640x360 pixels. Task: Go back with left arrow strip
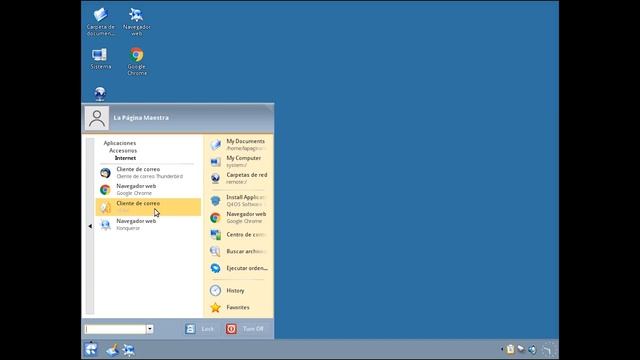[90, 226]
